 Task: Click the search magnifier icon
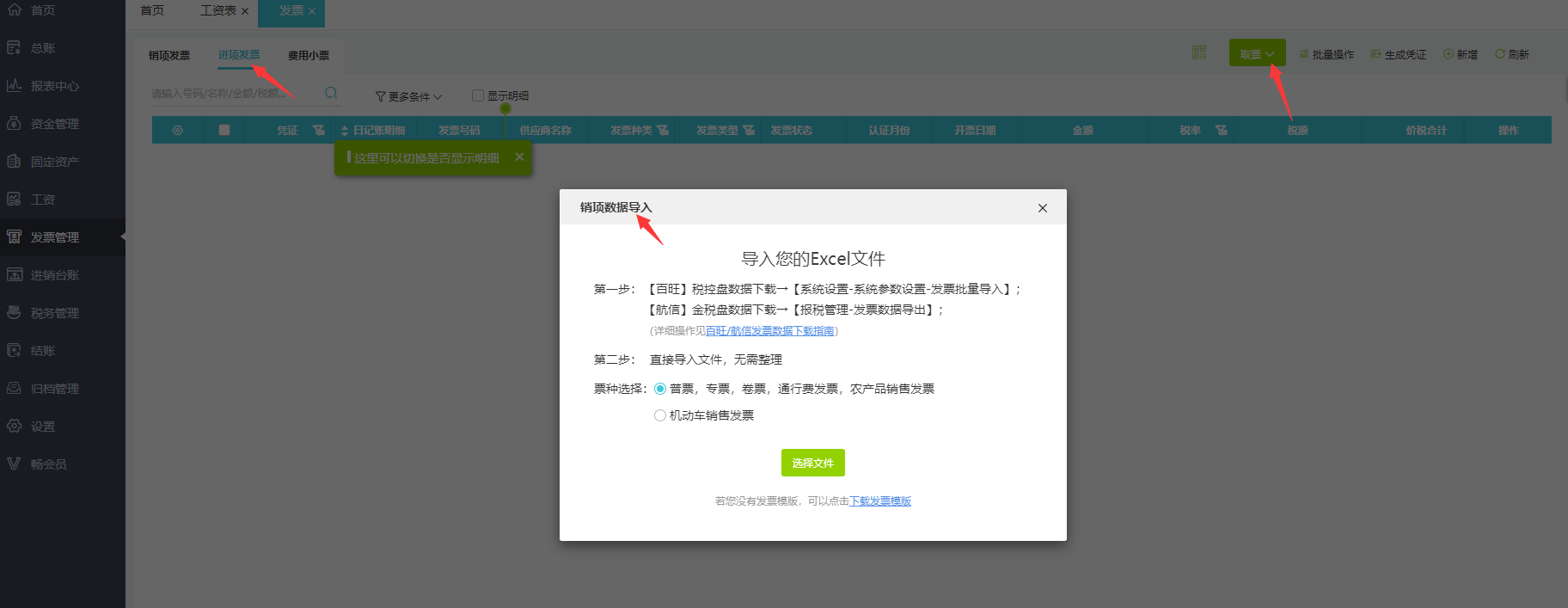331,94
